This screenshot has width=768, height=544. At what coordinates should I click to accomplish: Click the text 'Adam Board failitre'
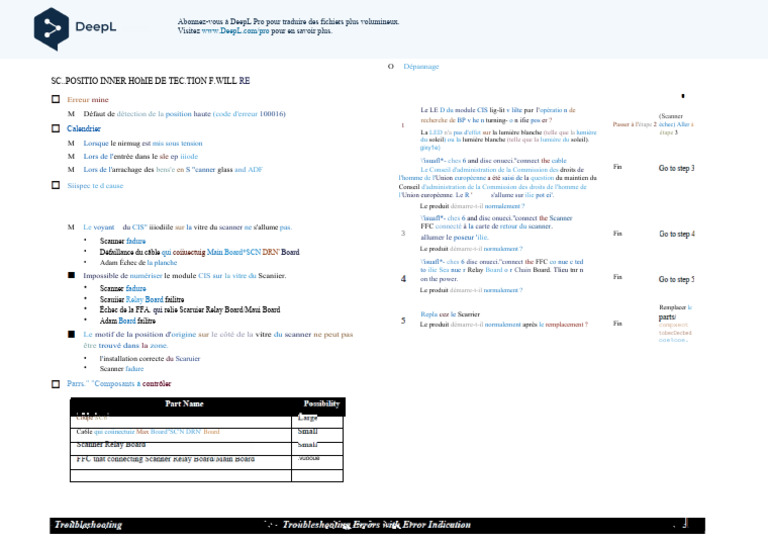click(x=127, y=321)
